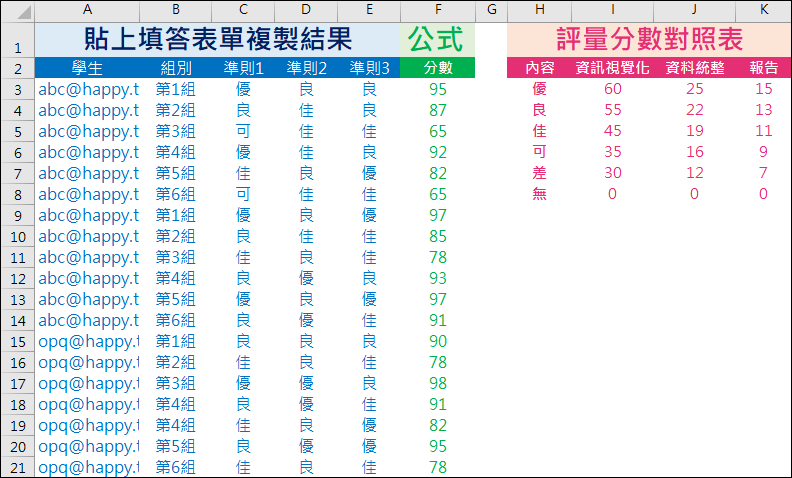Select score cell 90 in row 15

(438, 341)
